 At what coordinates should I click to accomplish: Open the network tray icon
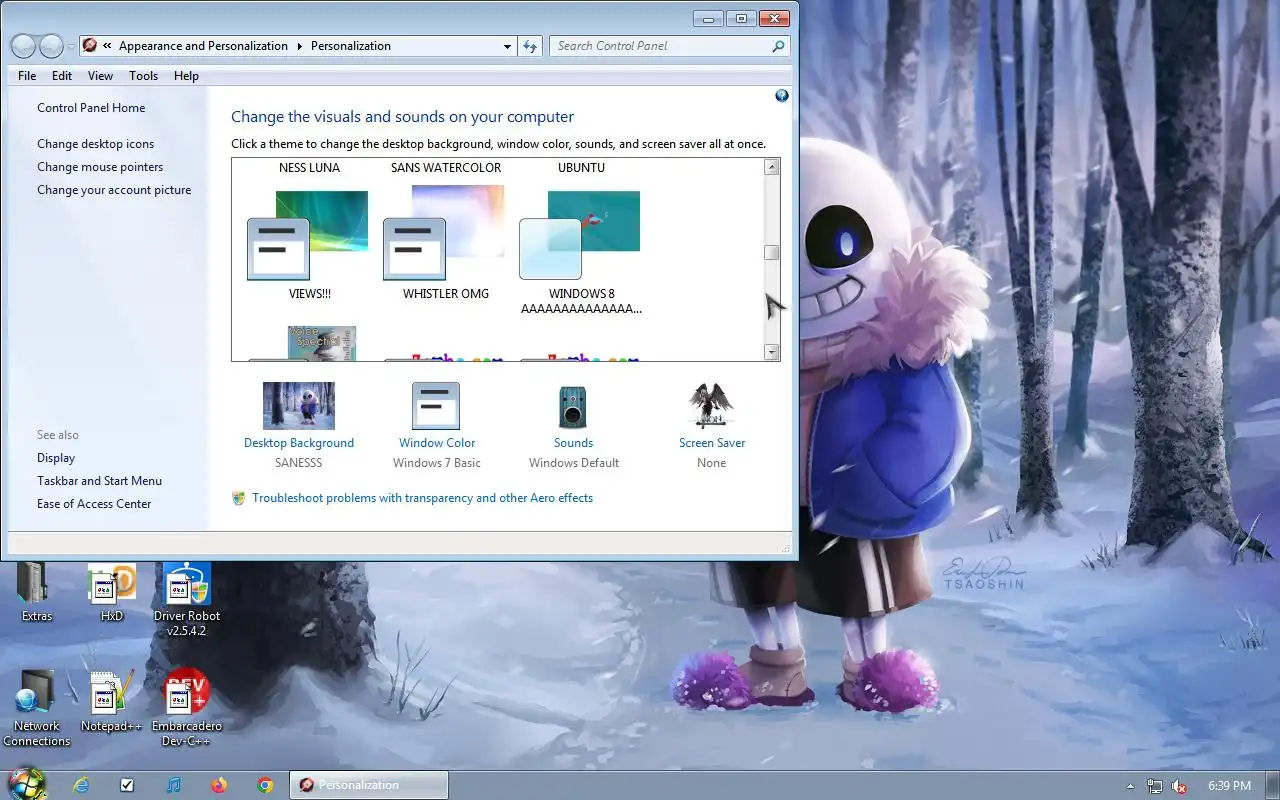click(1155, 786)
